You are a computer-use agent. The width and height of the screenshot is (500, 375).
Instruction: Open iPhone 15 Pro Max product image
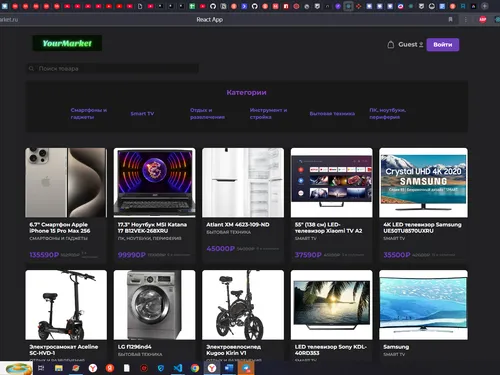pyautogui.click(x=66, y=183)
